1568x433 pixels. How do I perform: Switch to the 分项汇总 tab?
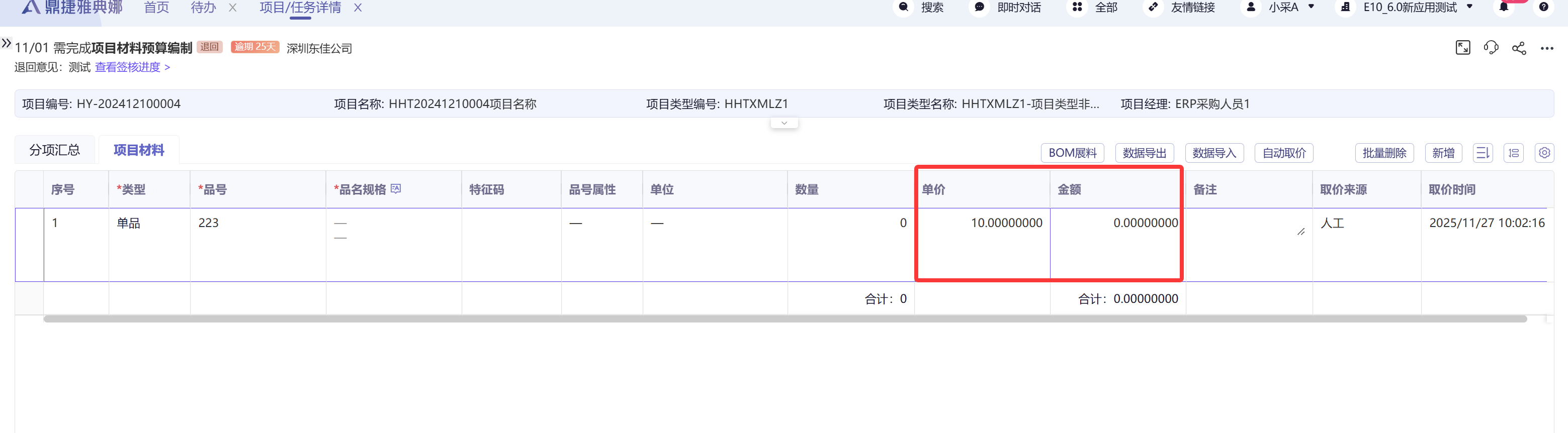click(55, 150)
